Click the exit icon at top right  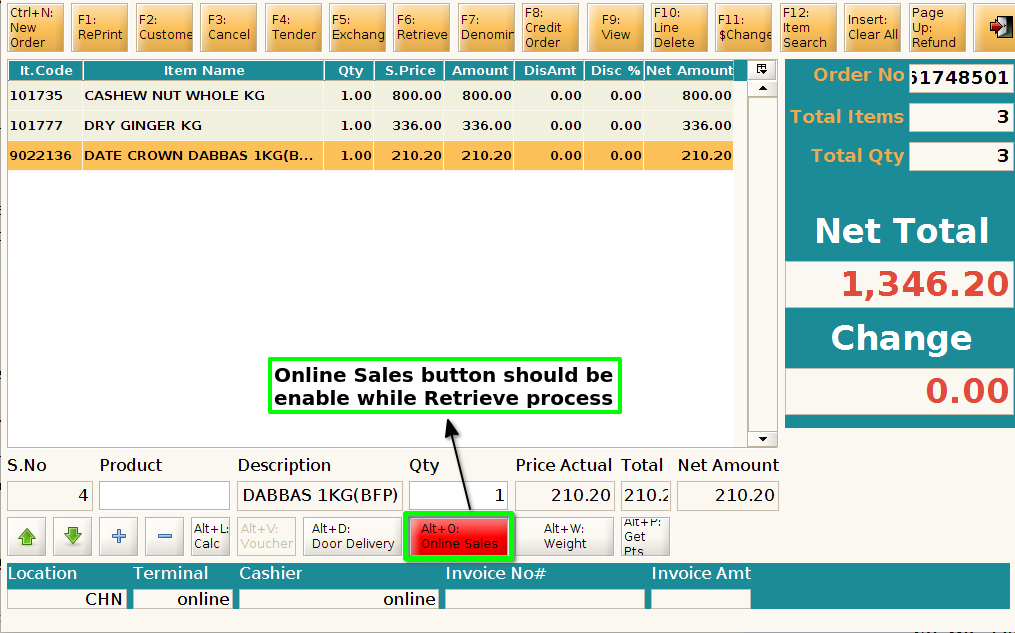tap(998, 27)
